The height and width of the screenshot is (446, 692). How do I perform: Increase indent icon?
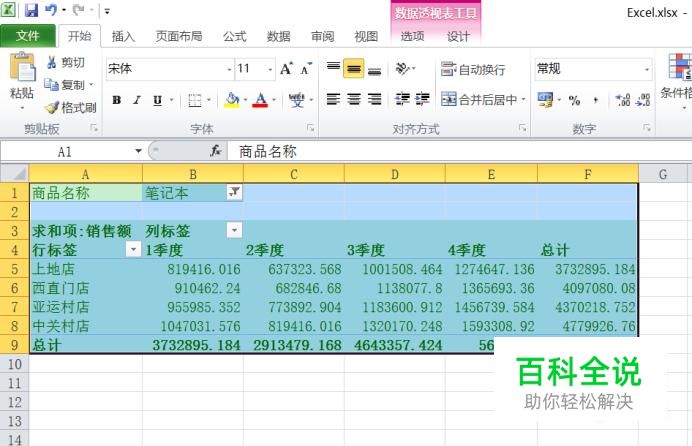[422, 99]
